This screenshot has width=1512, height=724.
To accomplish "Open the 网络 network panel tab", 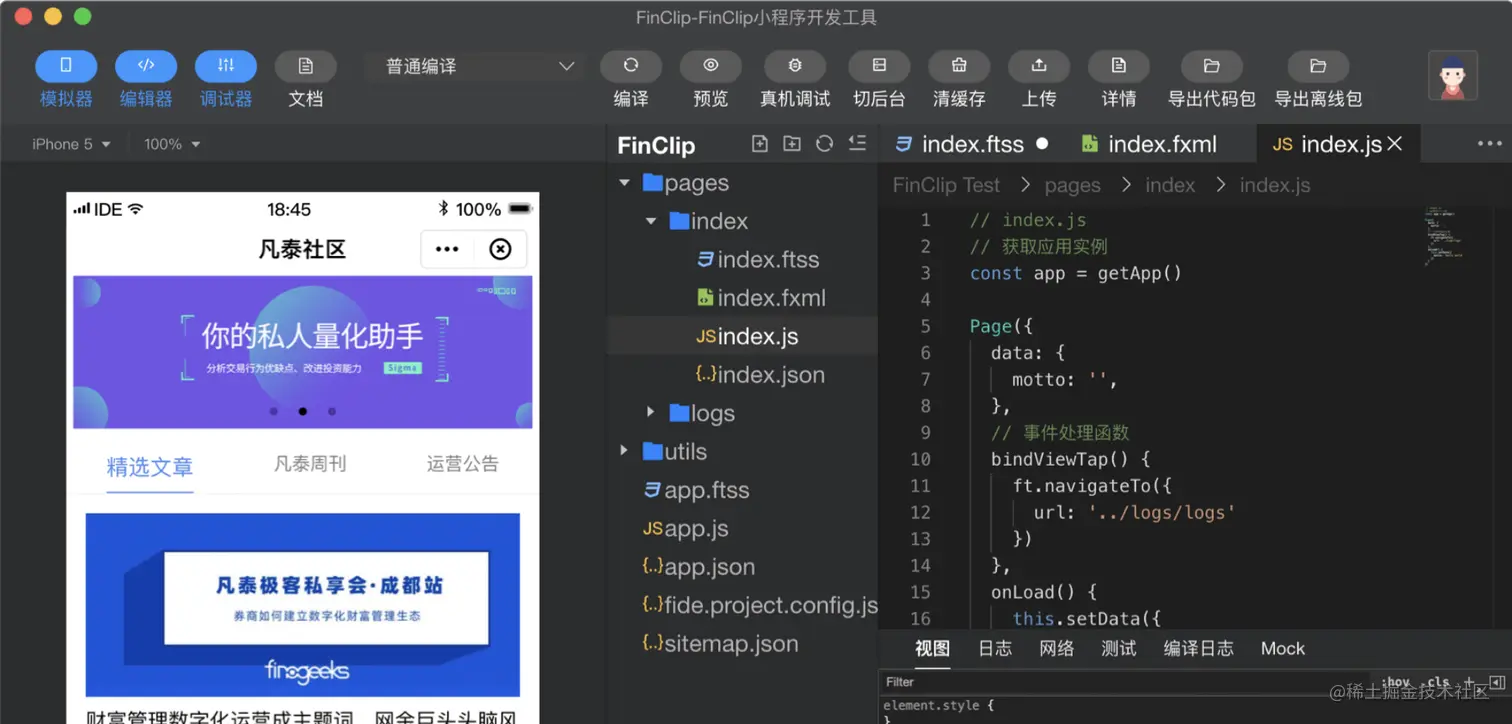I will 1055,648.
